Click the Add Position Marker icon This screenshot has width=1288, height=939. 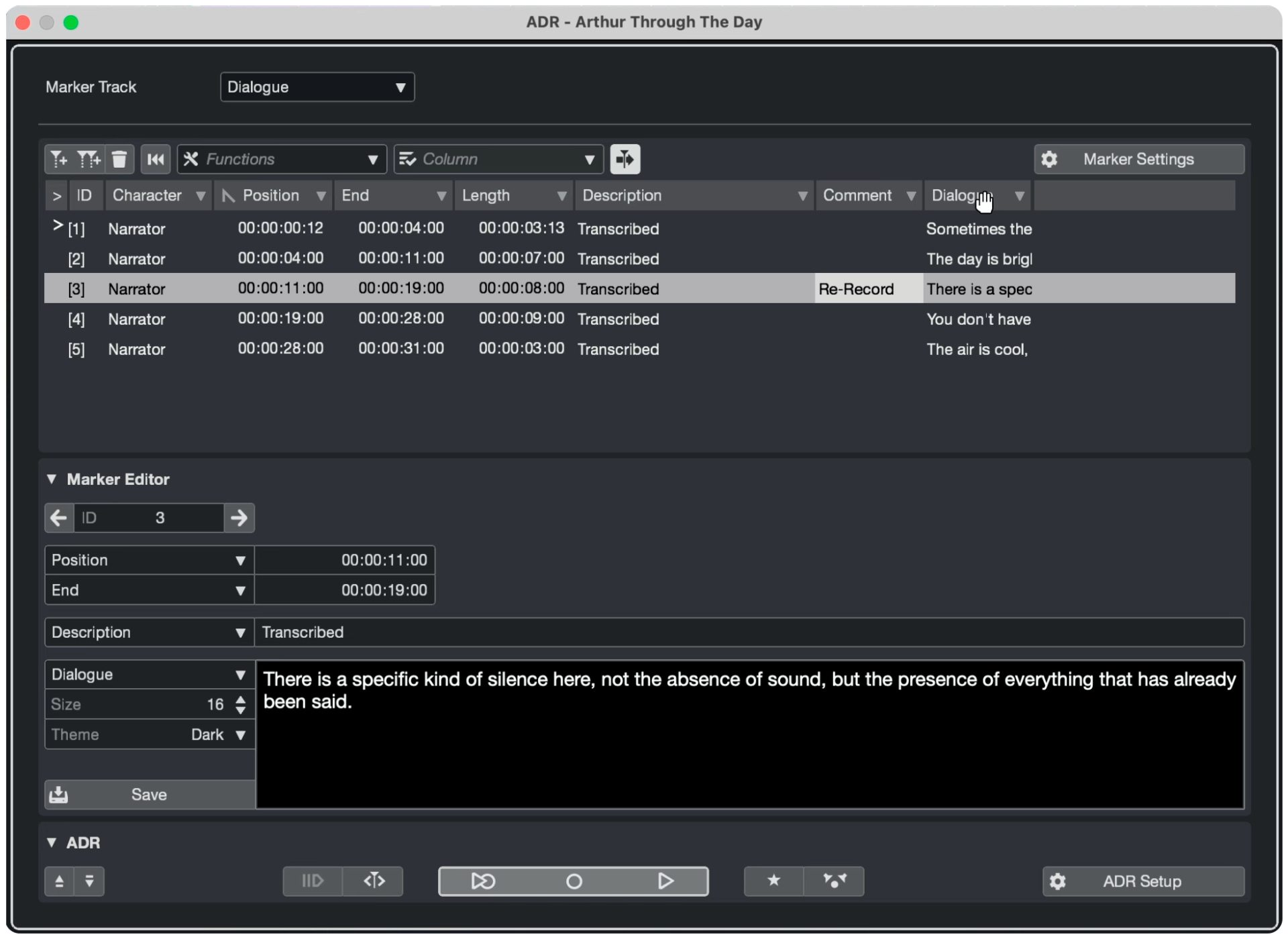pyautogui.click(x=59, y=159)
